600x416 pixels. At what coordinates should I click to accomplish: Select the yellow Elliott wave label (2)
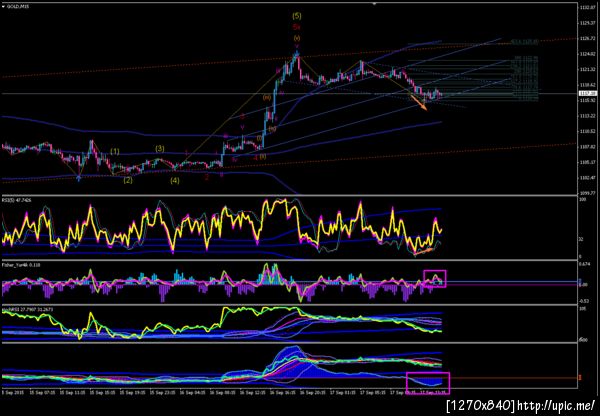[x=128, y=180]
